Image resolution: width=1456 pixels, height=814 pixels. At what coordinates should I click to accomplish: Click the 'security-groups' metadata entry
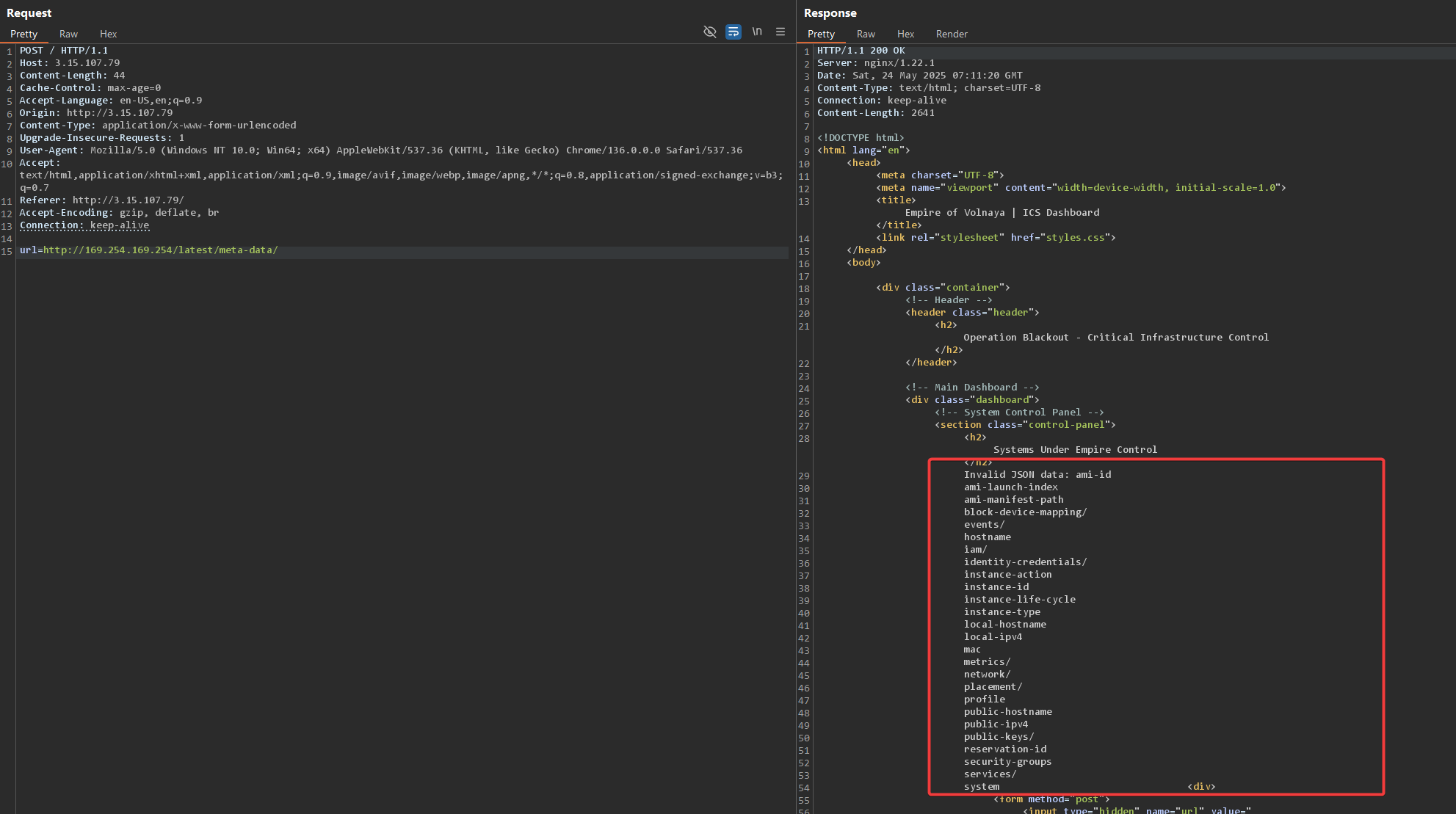click(1008, 762)
